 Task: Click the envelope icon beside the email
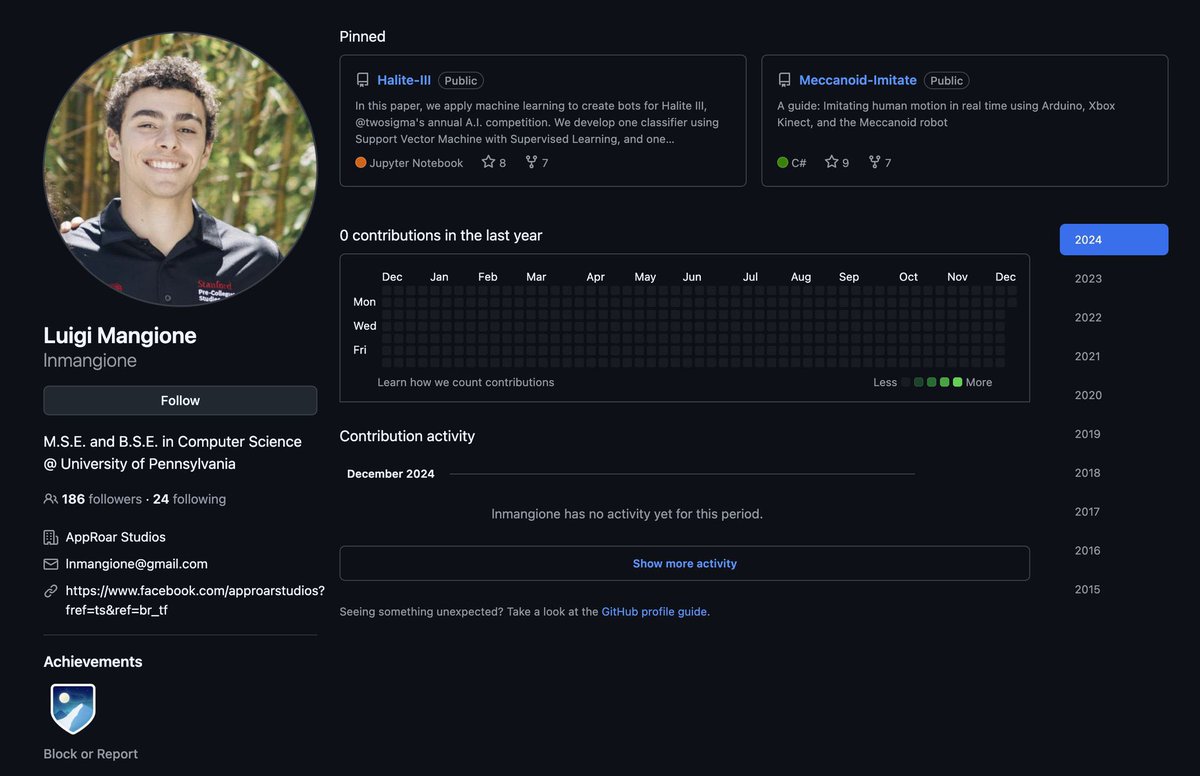[x=51, y=564]
